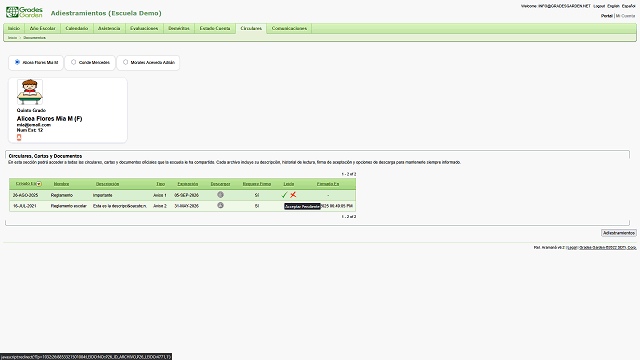
Task: Sort by Firmado En column header
Action: 328,184
